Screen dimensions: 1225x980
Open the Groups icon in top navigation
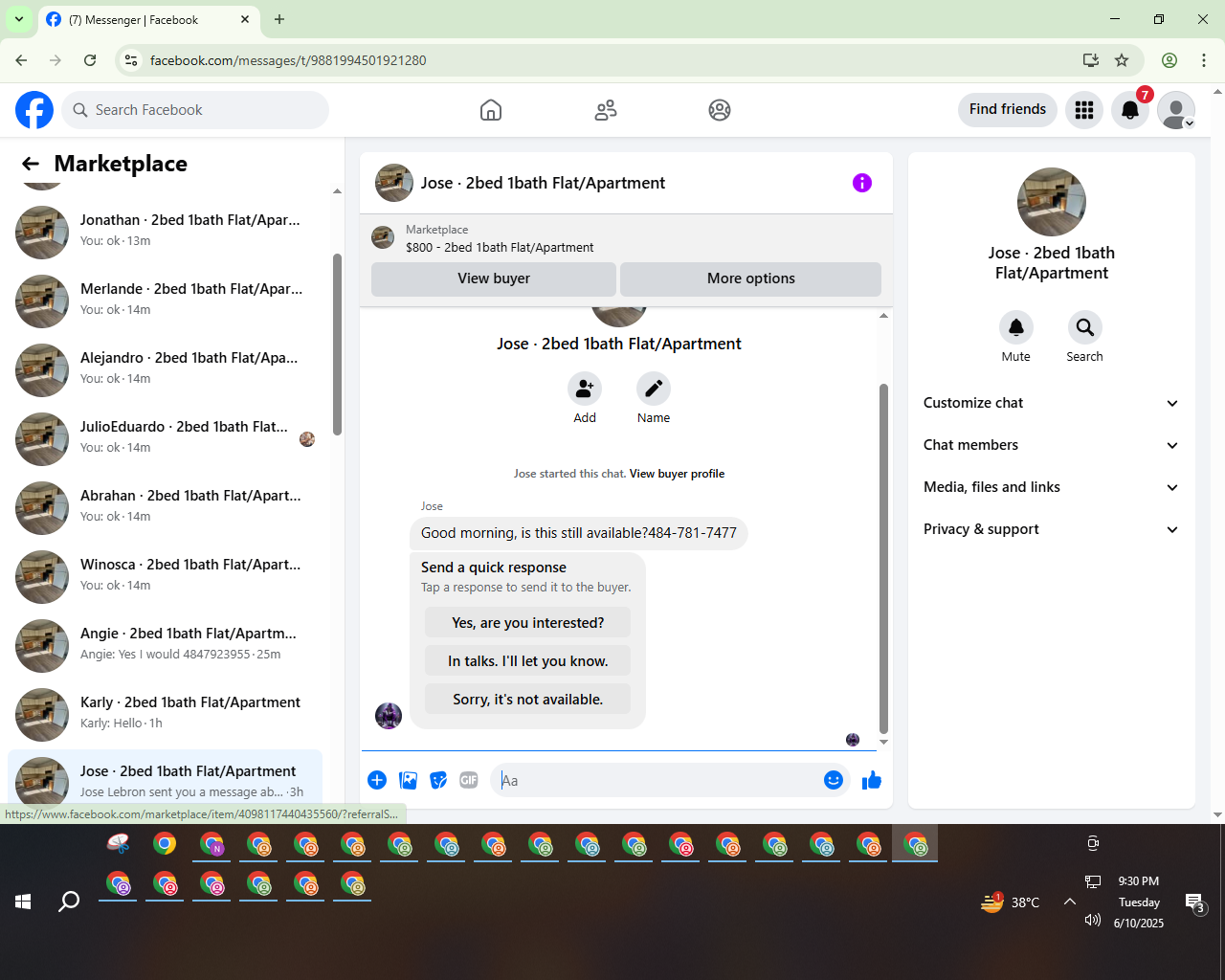[x=720, y=110]
